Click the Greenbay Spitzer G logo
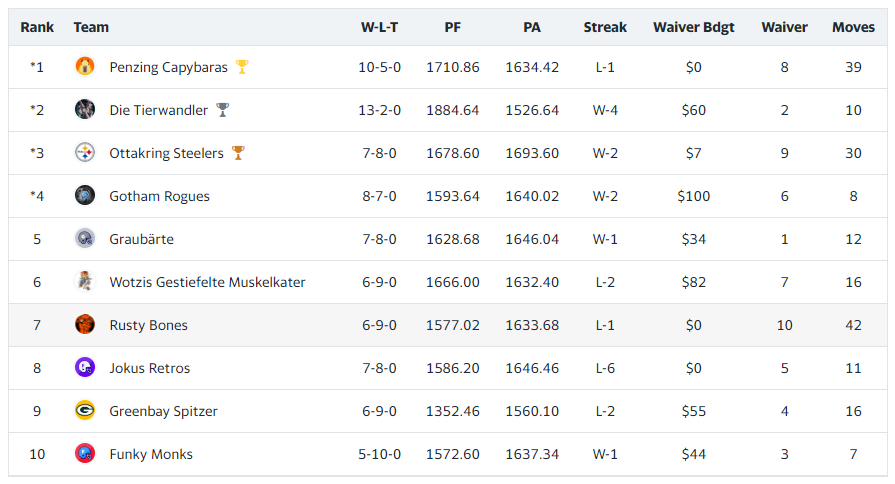895x484 pixels. pyautogui.click(x=85, y=410)
